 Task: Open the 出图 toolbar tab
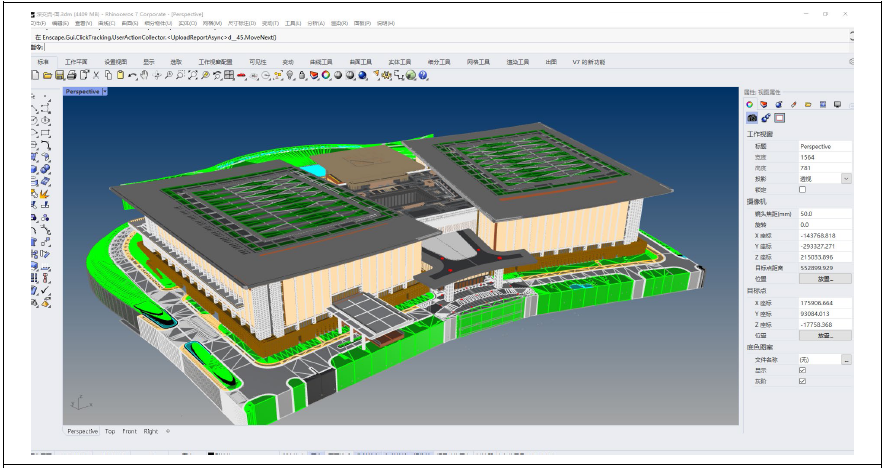(551, 62)
